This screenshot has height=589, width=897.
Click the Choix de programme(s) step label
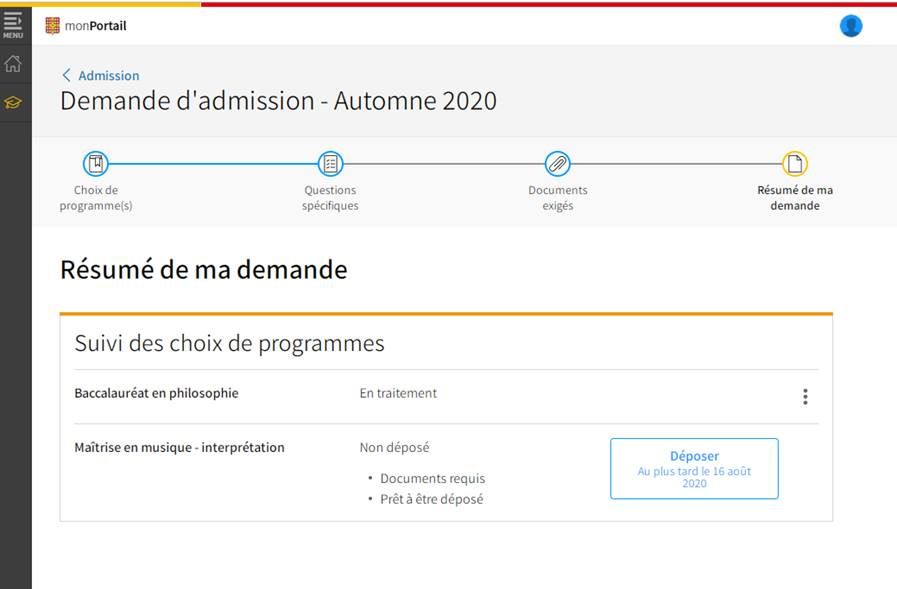(x=96, y=198)
